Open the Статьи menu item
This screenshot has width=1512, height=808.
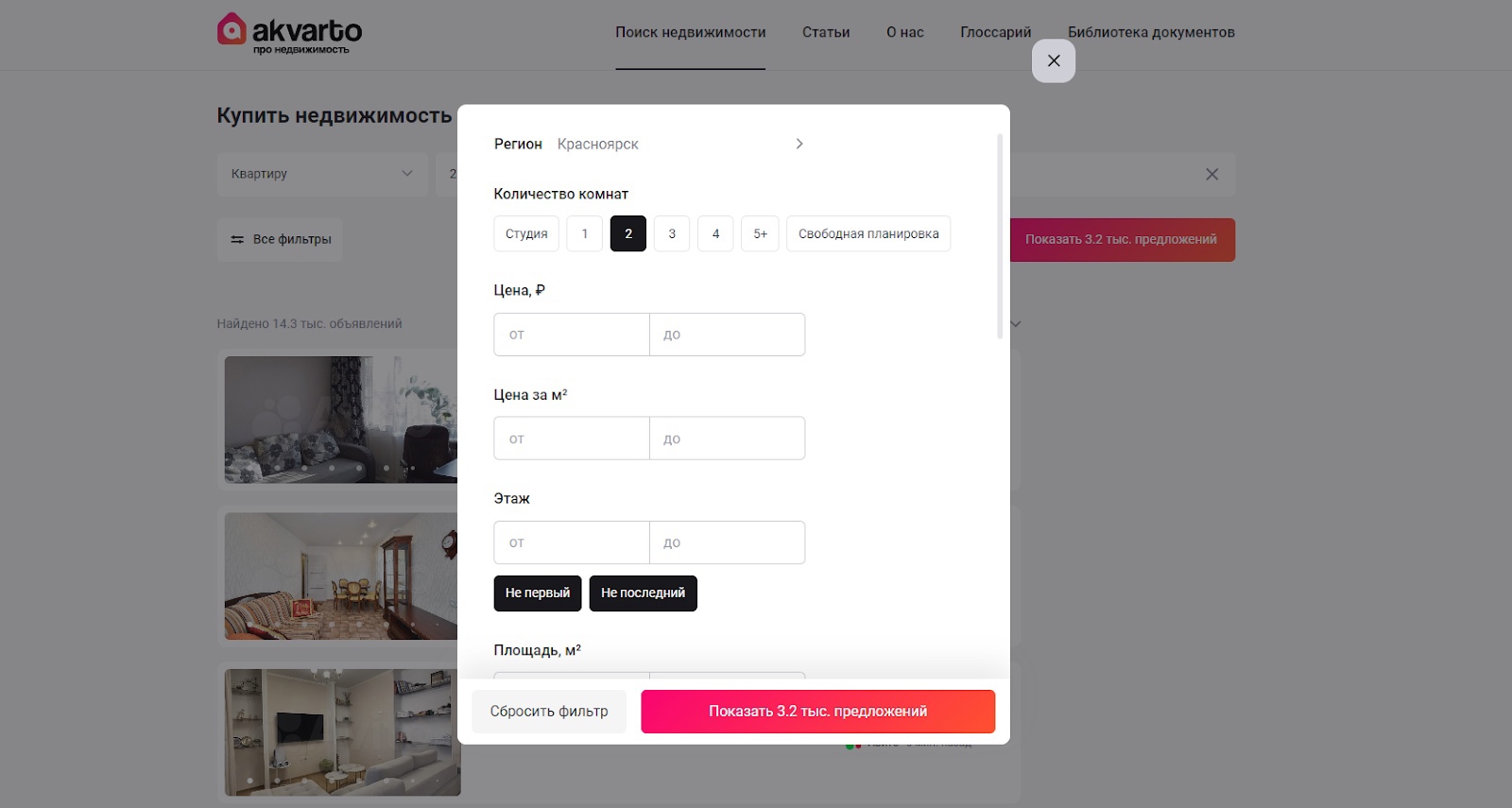826,32
